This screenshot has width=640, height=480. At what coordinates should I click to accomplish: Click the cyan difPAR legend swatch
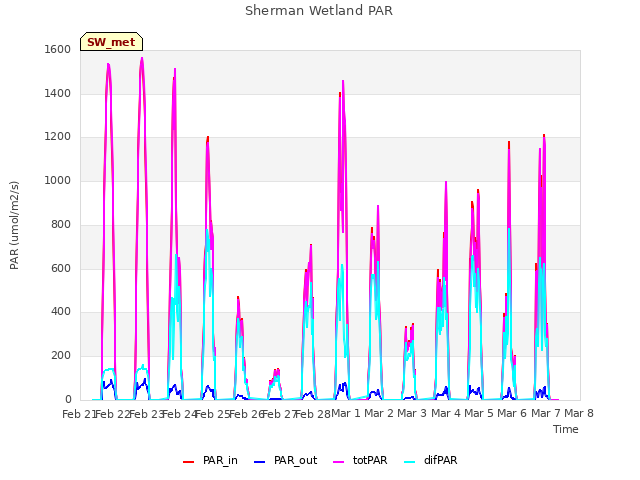coord(410,462)
